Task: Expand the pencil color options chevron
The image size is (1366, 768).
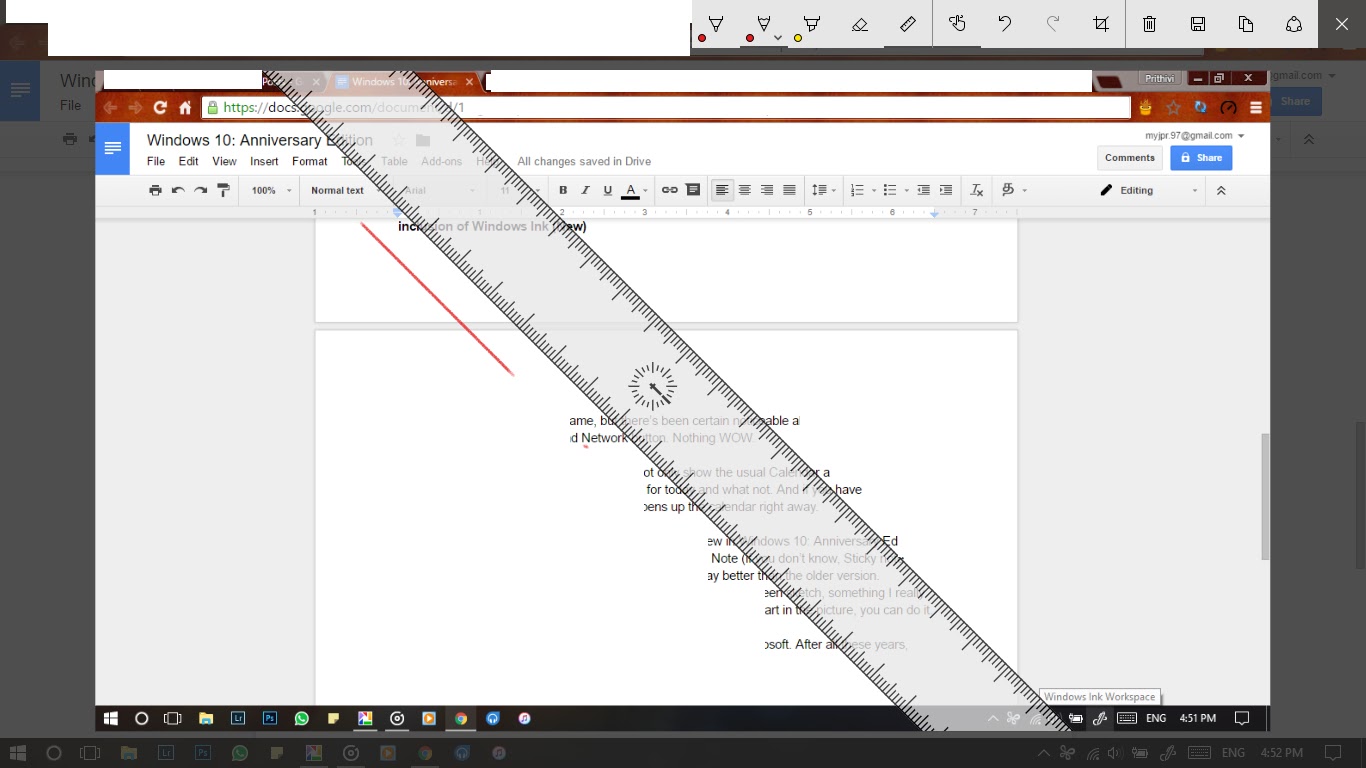Action: click(778, 36)
